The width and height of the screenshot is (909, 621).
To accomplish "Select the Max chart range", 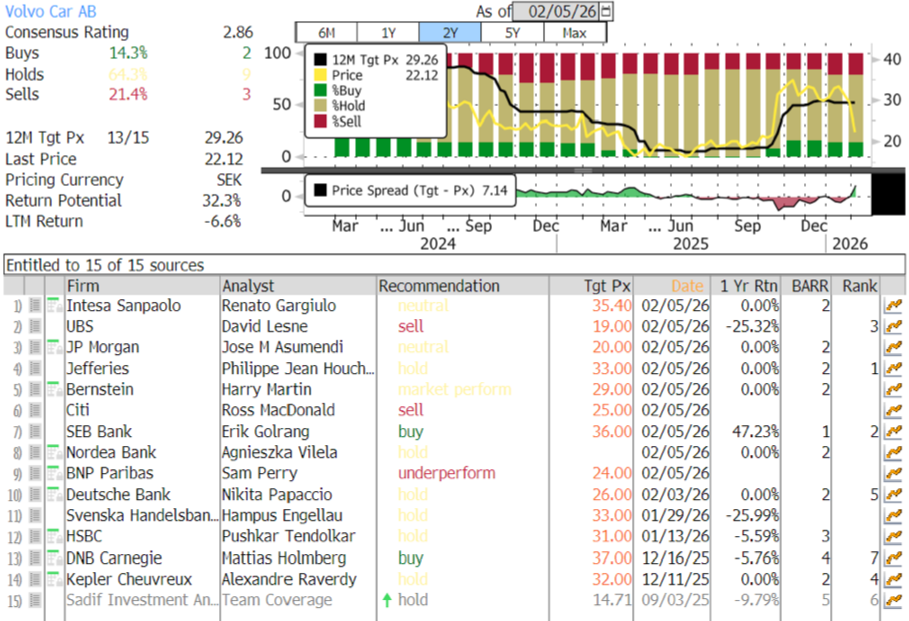I will (574, 33).
